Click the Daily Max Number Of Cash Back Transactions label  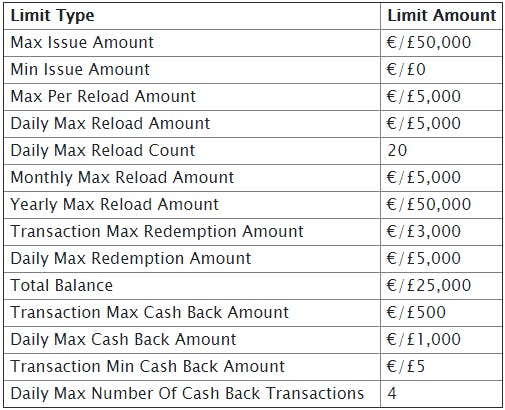(187, 393)
